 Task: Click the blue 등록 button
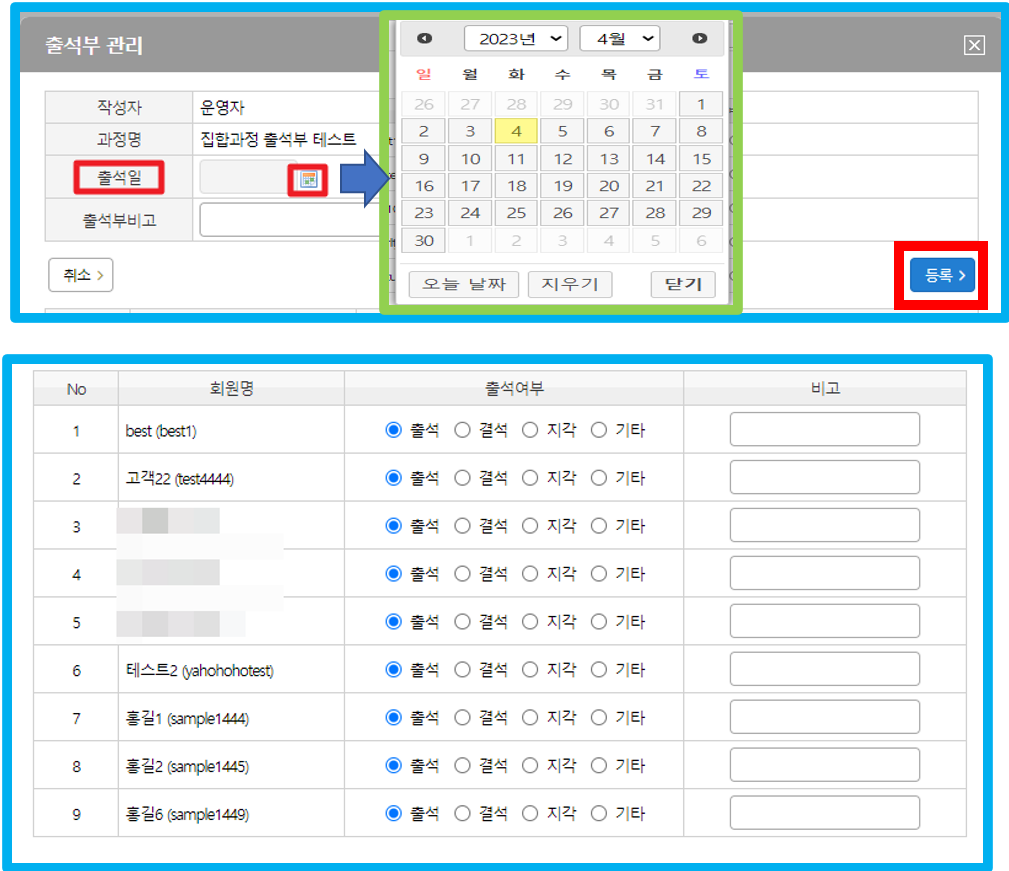942,276
